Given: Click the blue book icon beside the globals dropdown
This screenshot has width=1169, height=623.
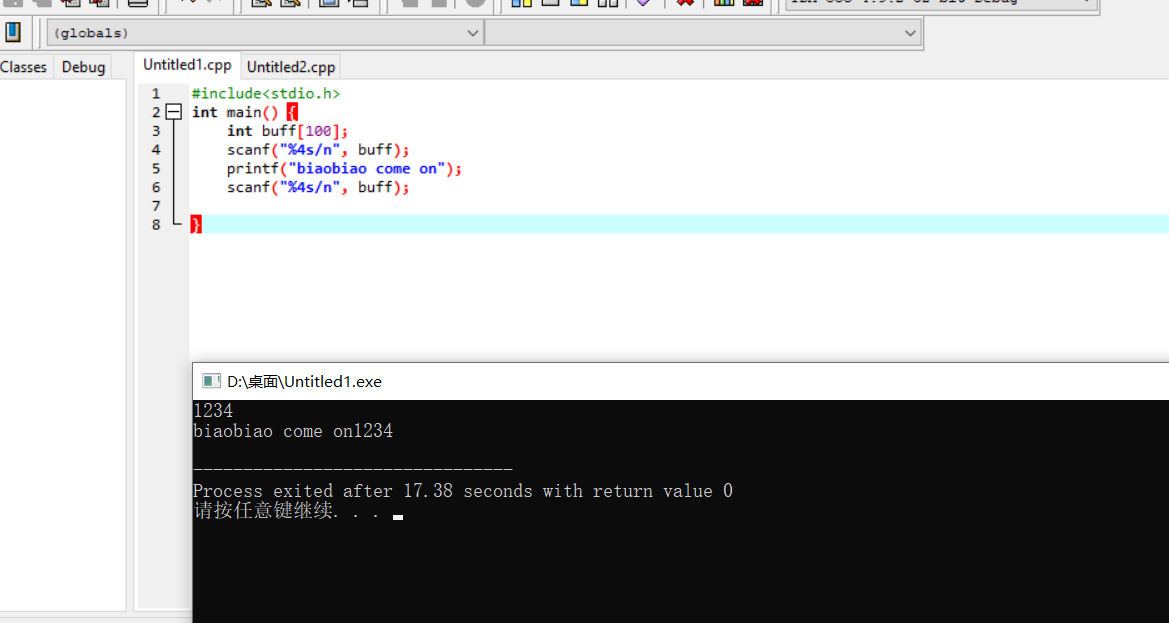Looking at the screenshot, I should [x=13, y=33].
